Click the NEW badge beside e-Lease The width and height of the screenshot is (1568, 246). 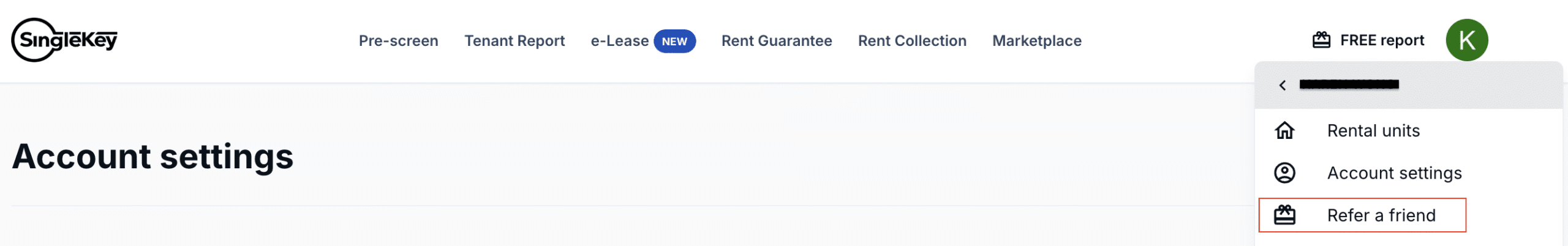tap(674, 42)
